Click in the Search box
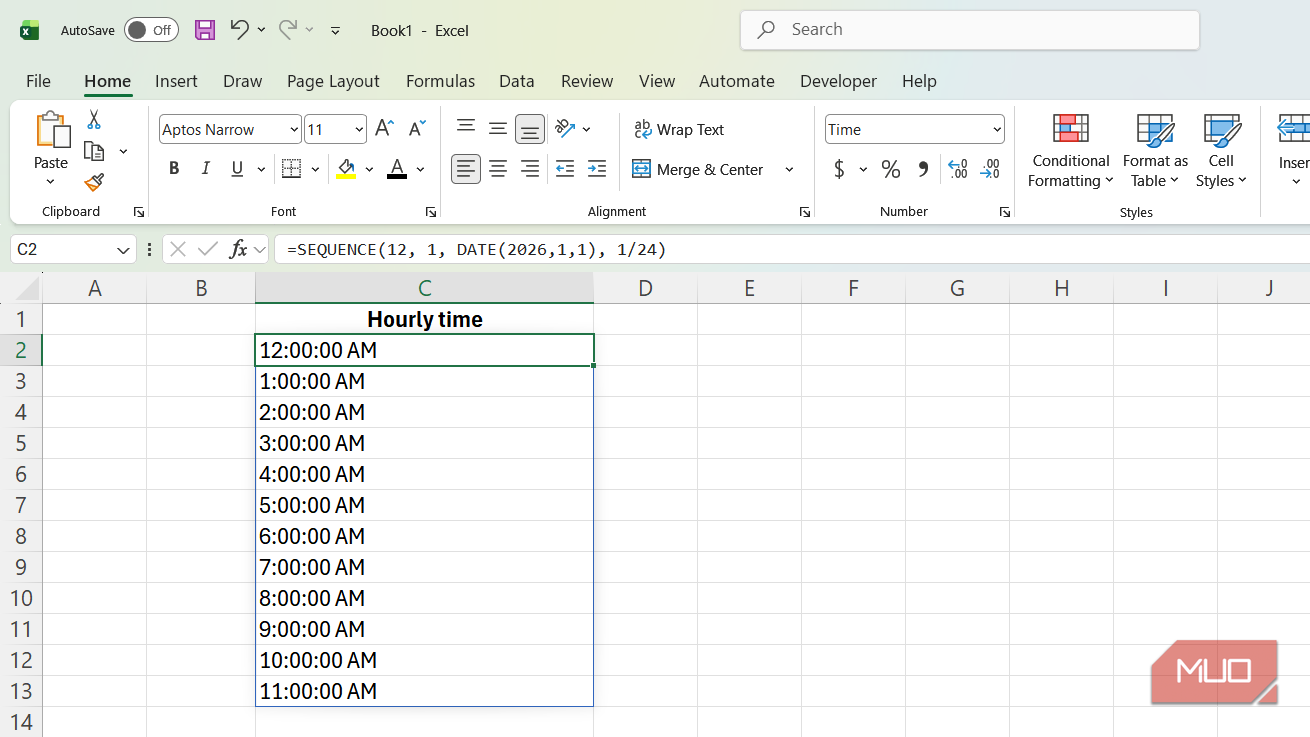 (x=970, y=30)
